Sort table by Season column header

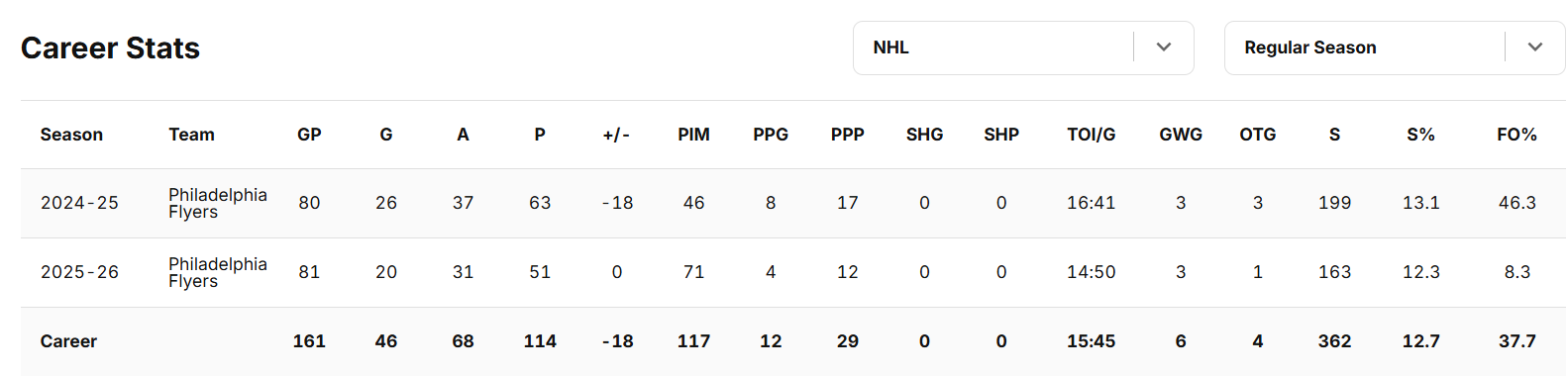[71, 135]
